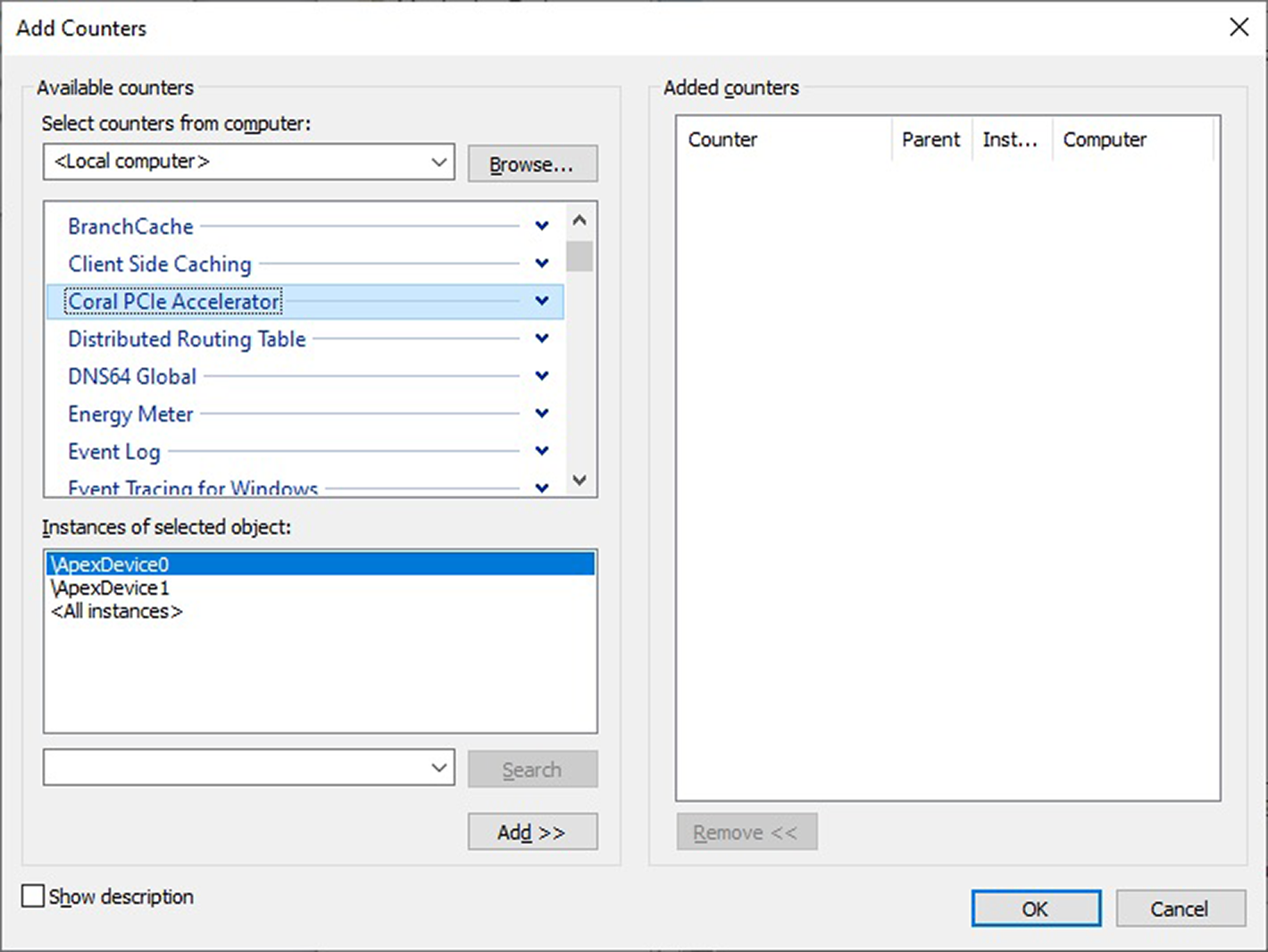Expand the BranchCache counter chevron

541,226
